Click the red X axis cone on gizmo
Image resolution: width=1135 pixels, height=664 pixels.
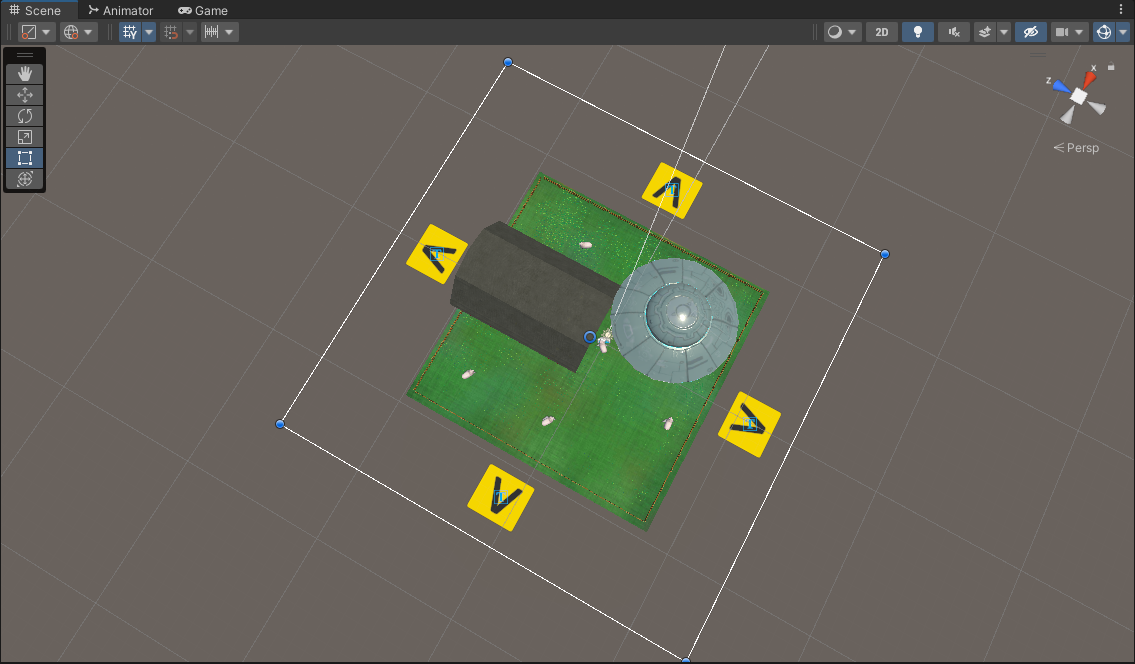[1088, 79]
